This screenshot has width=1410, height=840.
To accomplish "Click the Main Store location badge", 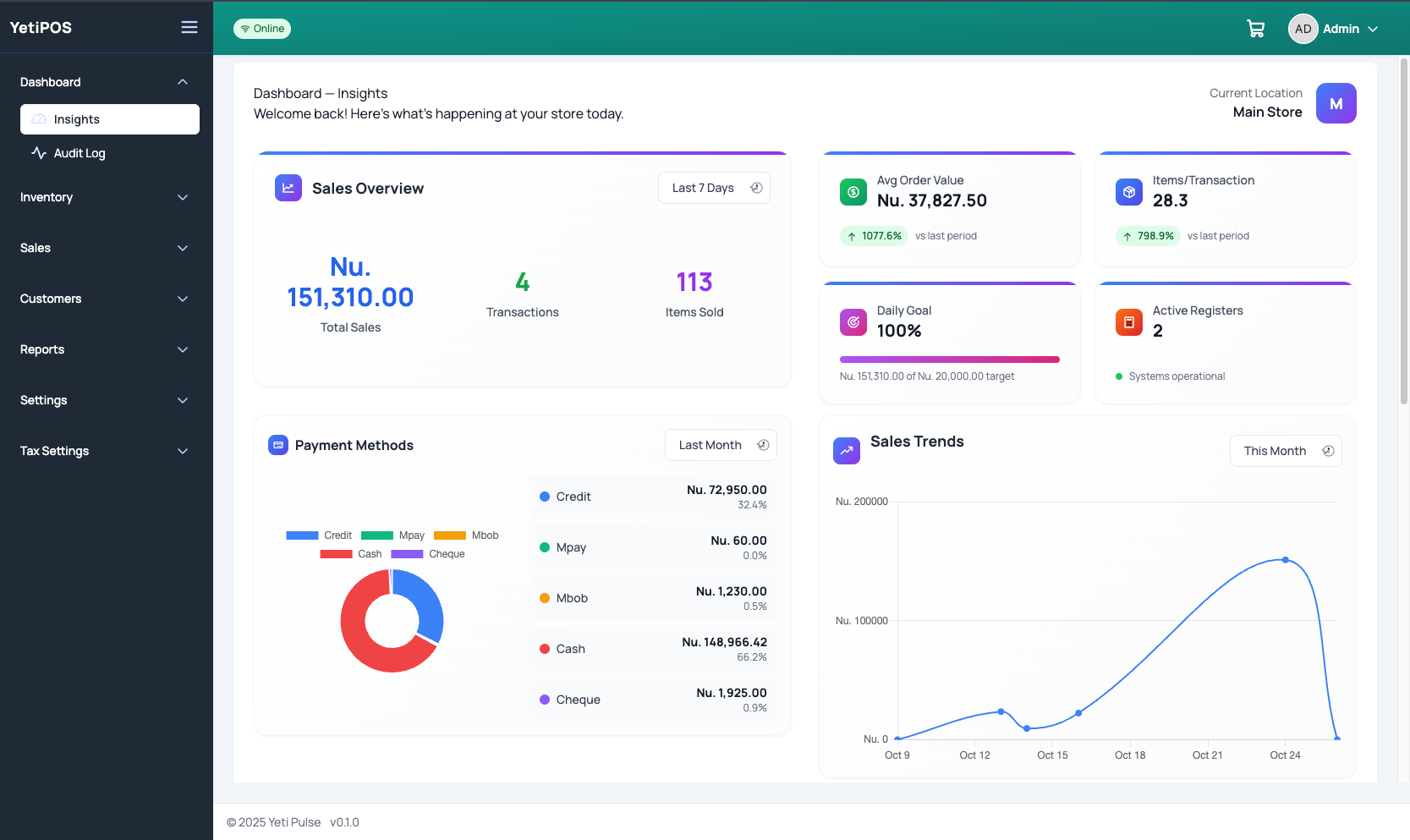I will point(1336,103).
